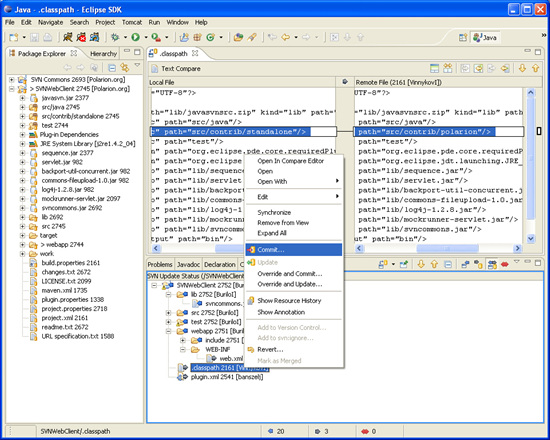Click the Debug bug icon
The height and width of the screenshot is (440, 550).
(x=115, y=37)
